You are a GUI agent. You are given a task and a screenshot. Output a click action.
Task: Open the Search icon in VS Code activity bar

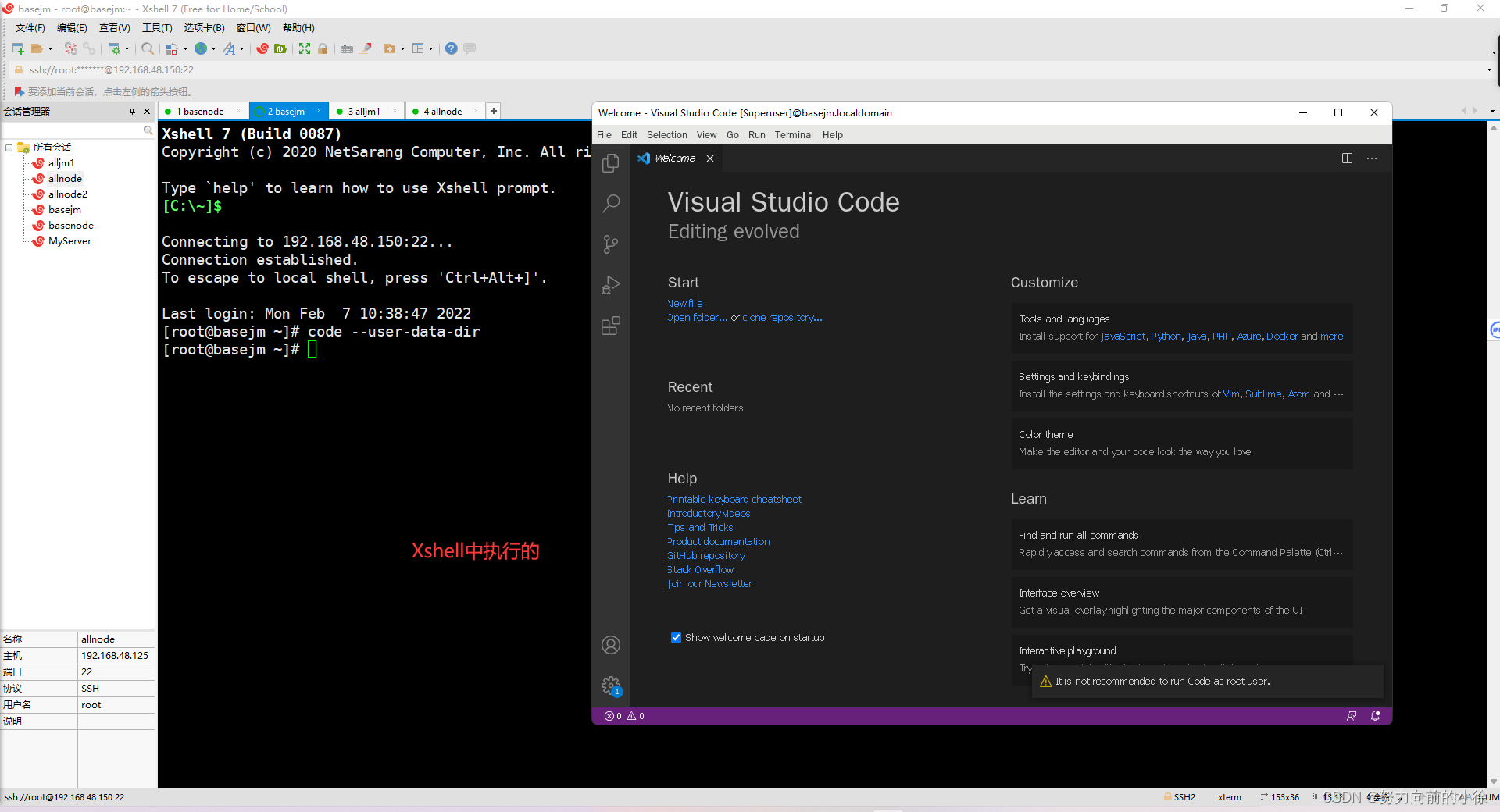tap(611, 203)
